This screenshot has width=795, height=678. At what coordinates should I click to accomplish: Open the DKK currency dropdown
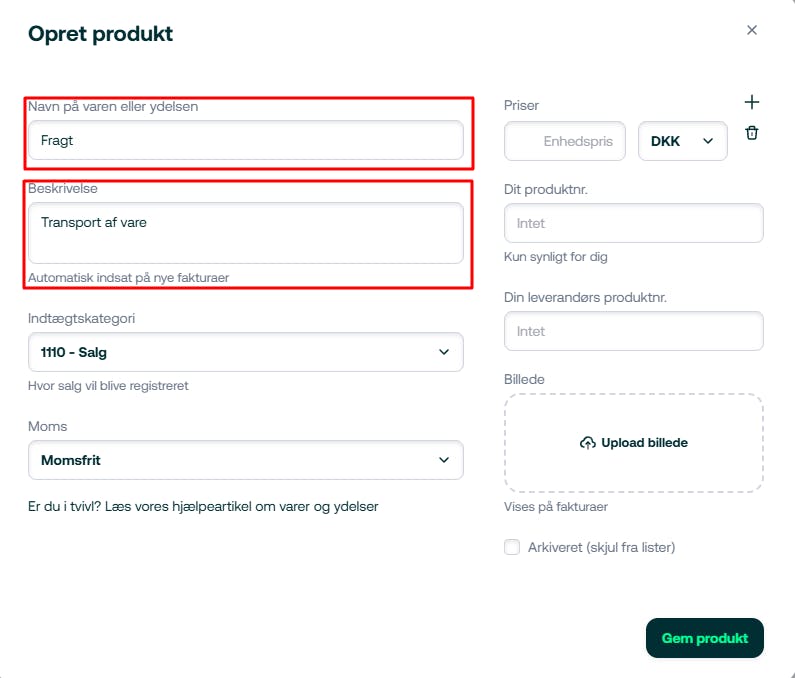(x=682, y=141)
